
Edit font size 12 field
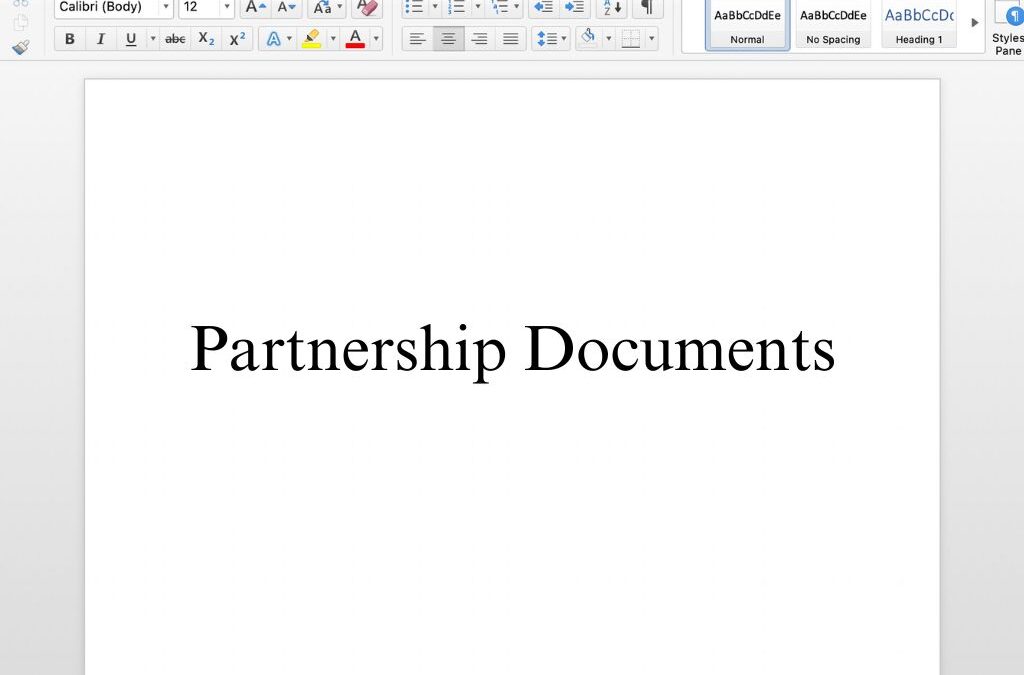pos(199,8)
